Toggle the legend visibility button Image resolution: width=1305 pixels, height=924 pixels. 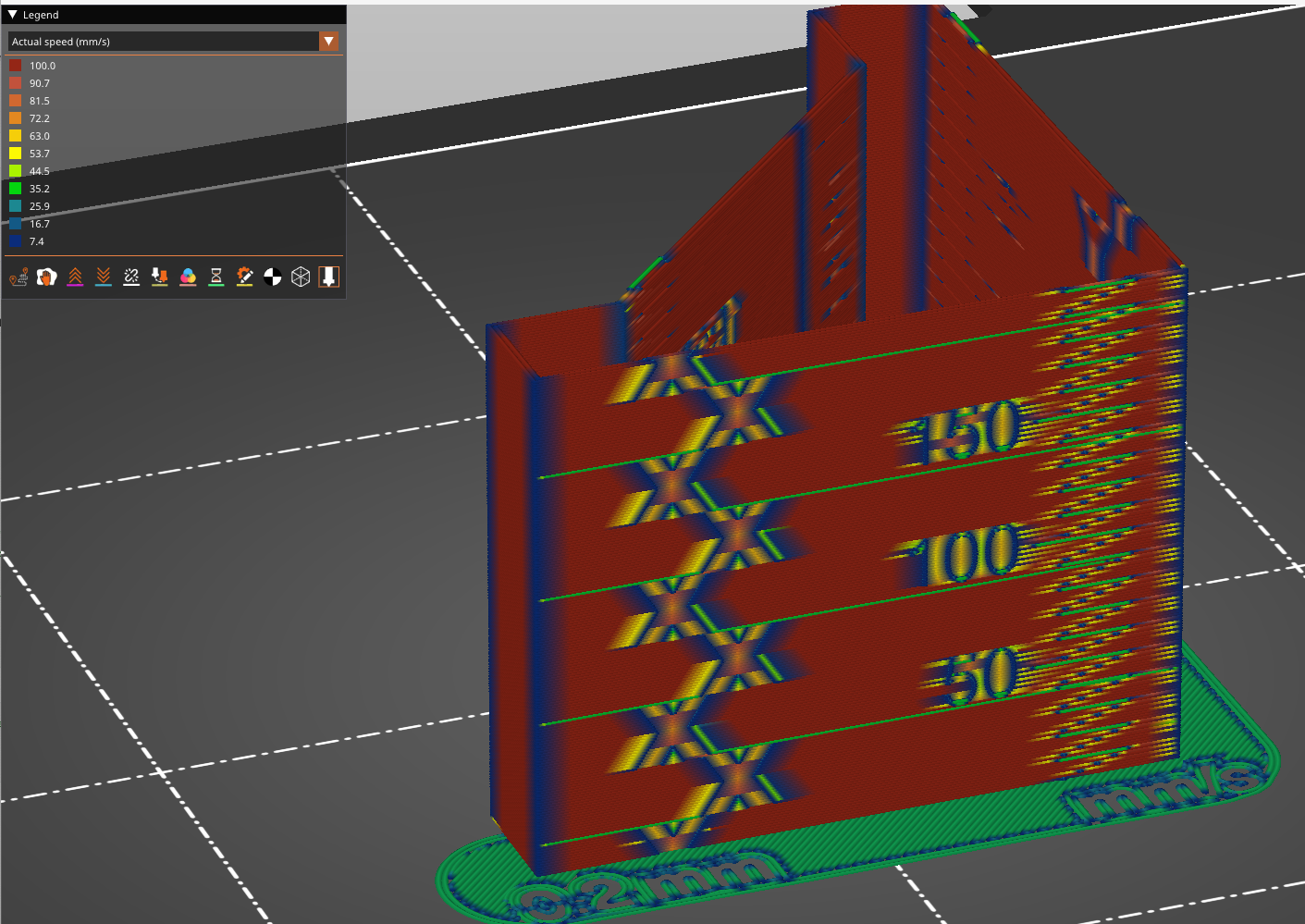coord(328,276)
